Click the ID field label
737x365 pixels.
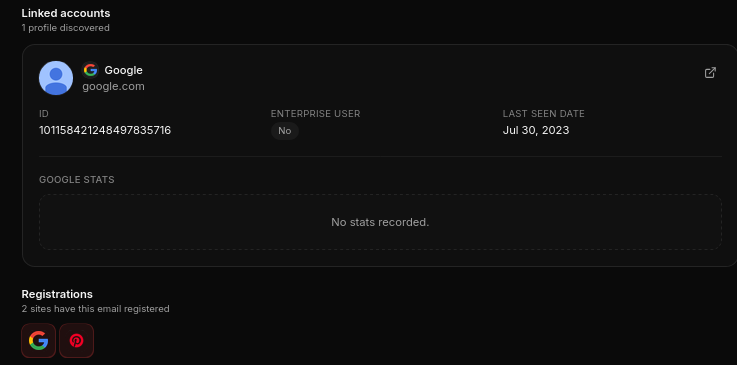(x=44, y=114)
